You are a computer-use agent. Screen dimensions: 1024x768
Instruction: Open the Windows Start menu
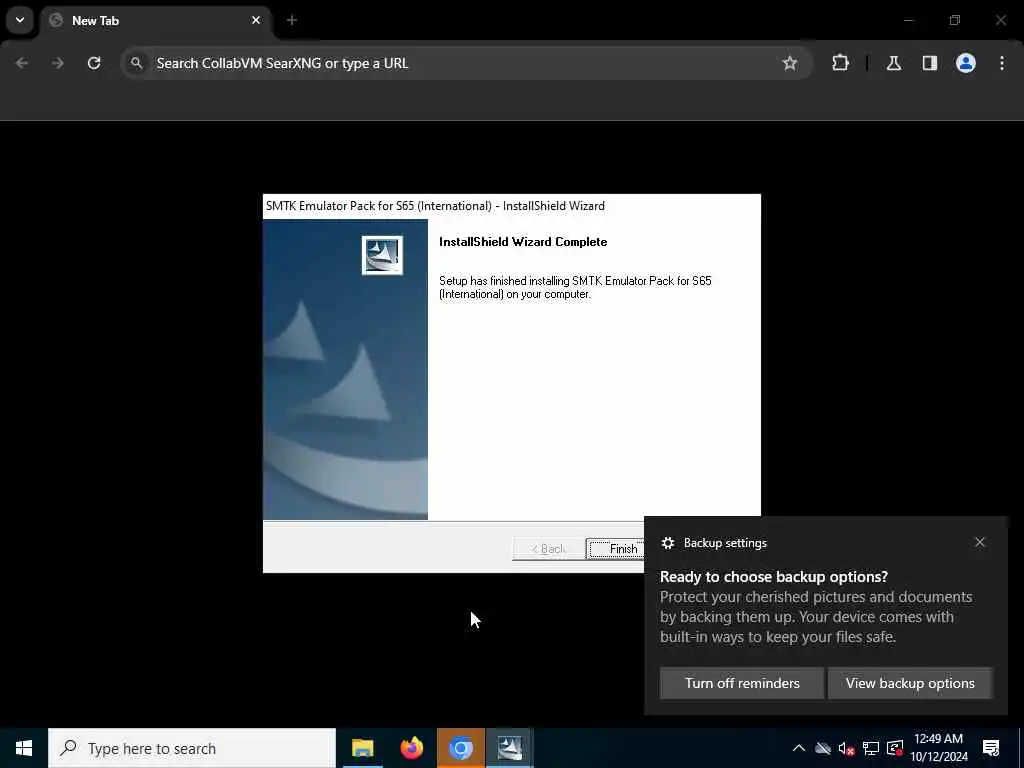tap(24, 748)
